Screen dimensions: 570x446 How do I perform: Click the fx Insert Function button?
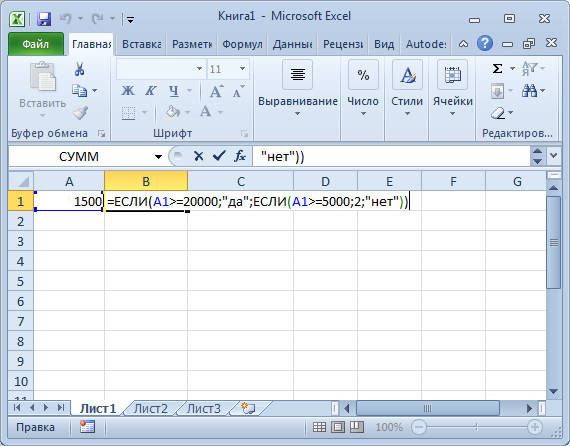click(240, 156)
